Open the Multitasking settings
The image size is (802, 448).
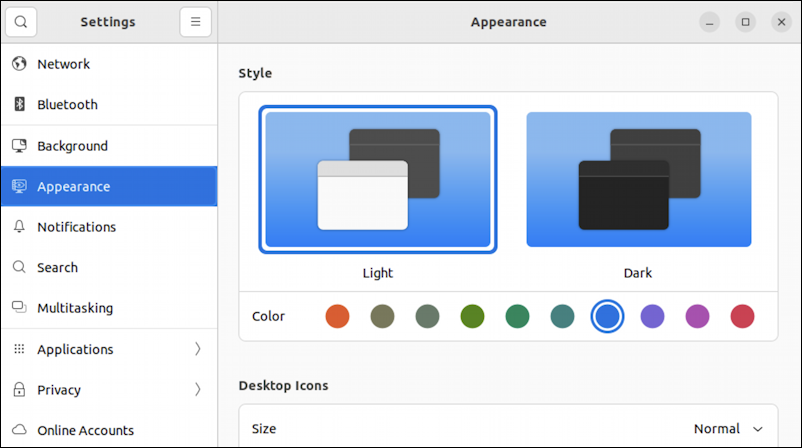109,307
